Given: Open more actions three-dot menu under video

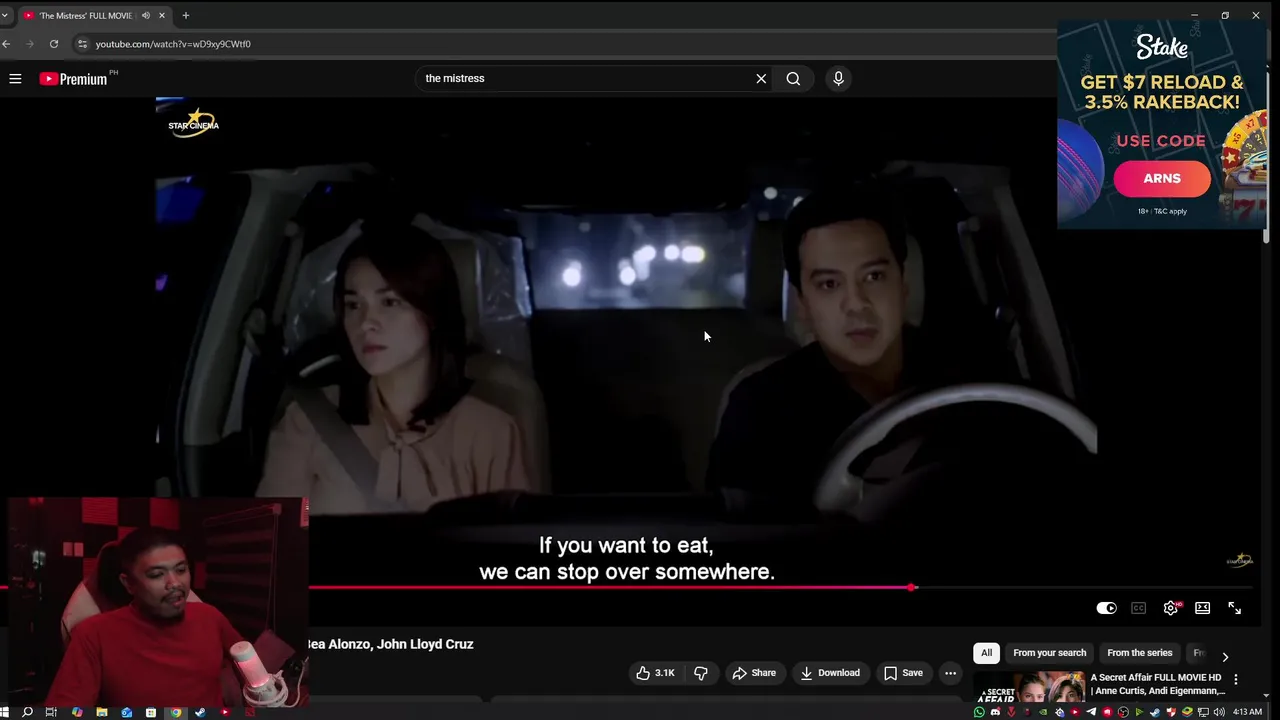Looking at the screenshot, I should point(950,673).
